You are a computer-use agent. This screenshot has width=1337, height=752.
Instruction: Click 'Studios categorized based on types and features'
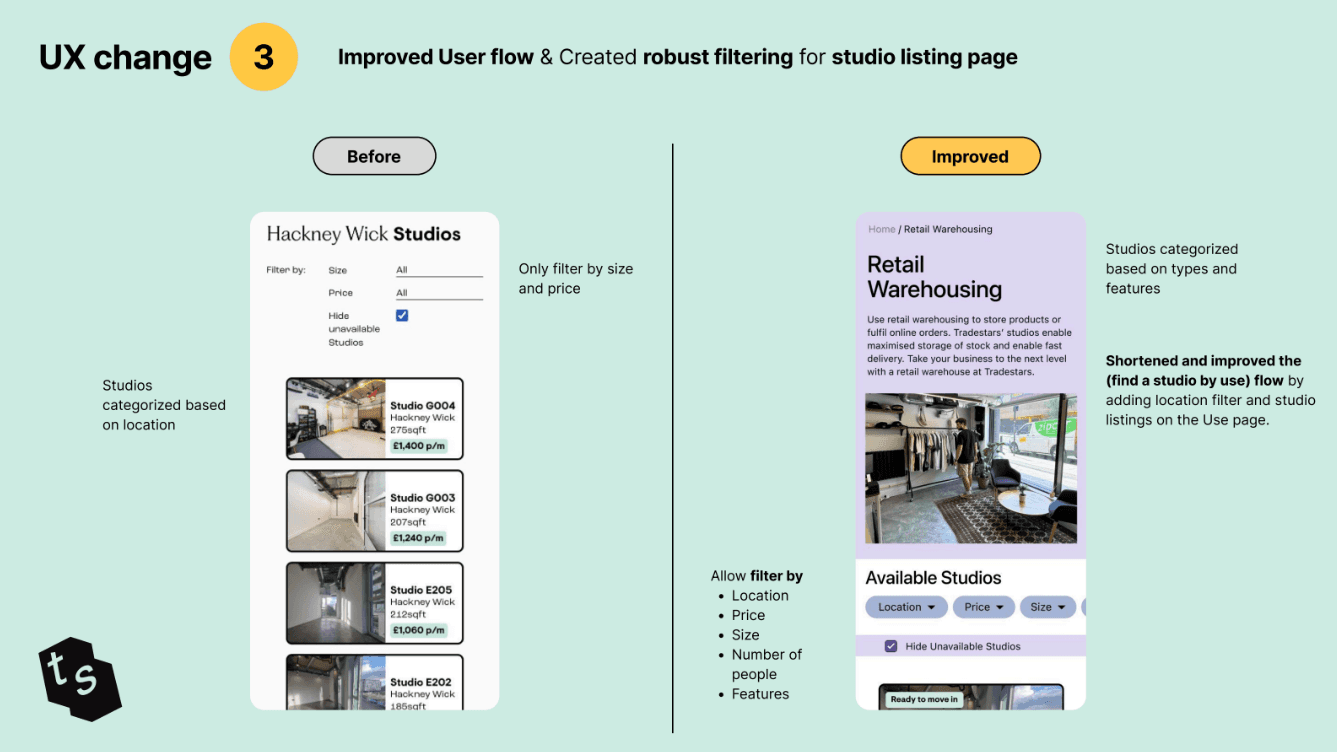(x=1172, y=268)
